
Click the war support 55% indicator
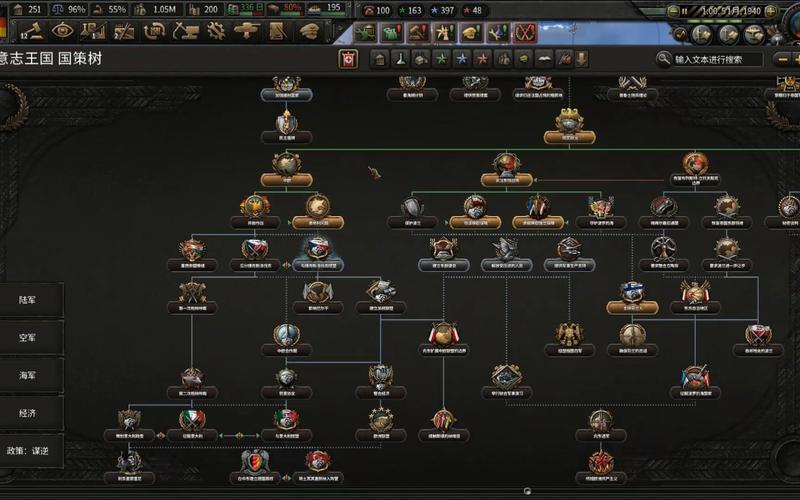click(x=110, y=9)
